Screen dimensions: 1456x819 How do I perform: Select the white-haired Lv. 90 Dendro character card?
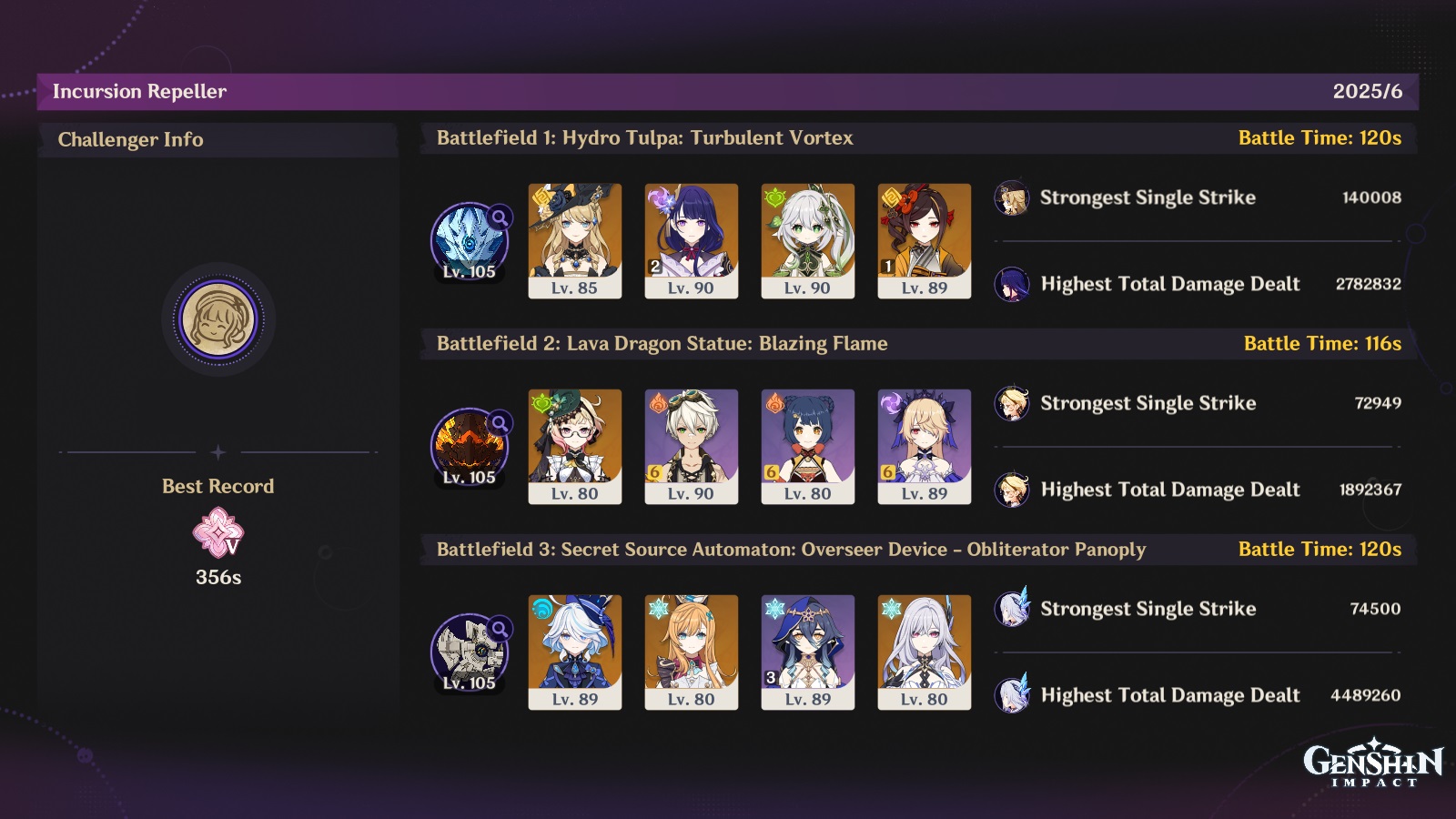[808, 241]
